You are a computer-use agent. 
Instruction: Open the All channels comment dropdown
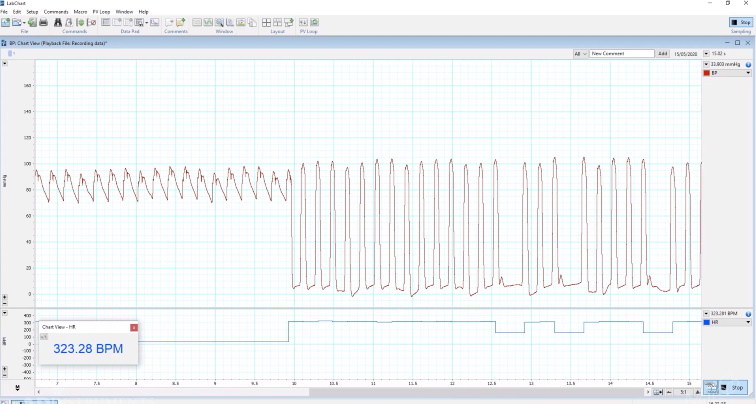coord(580,54)
